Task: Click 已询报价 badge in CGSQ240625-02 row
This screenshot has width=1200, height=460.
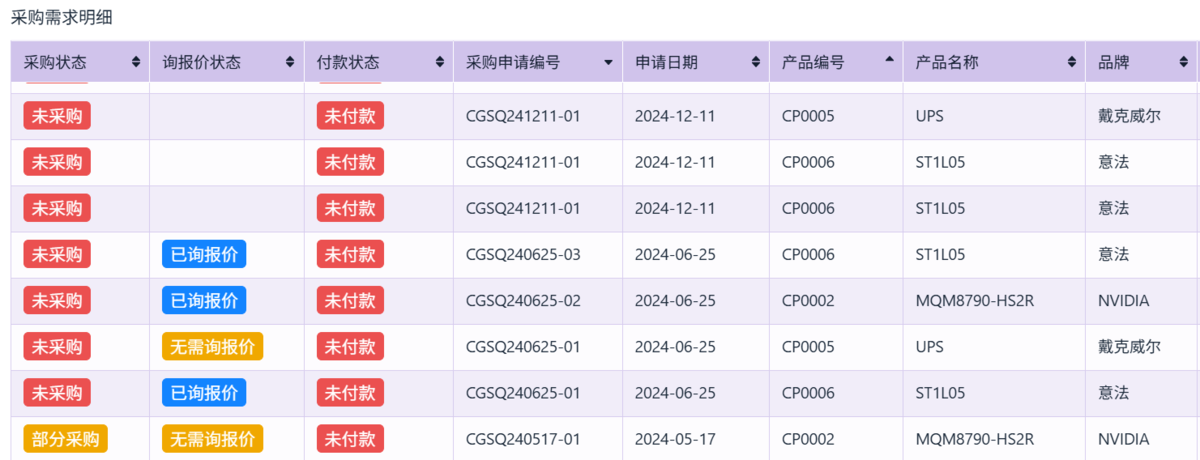Action: pos(204,301)
